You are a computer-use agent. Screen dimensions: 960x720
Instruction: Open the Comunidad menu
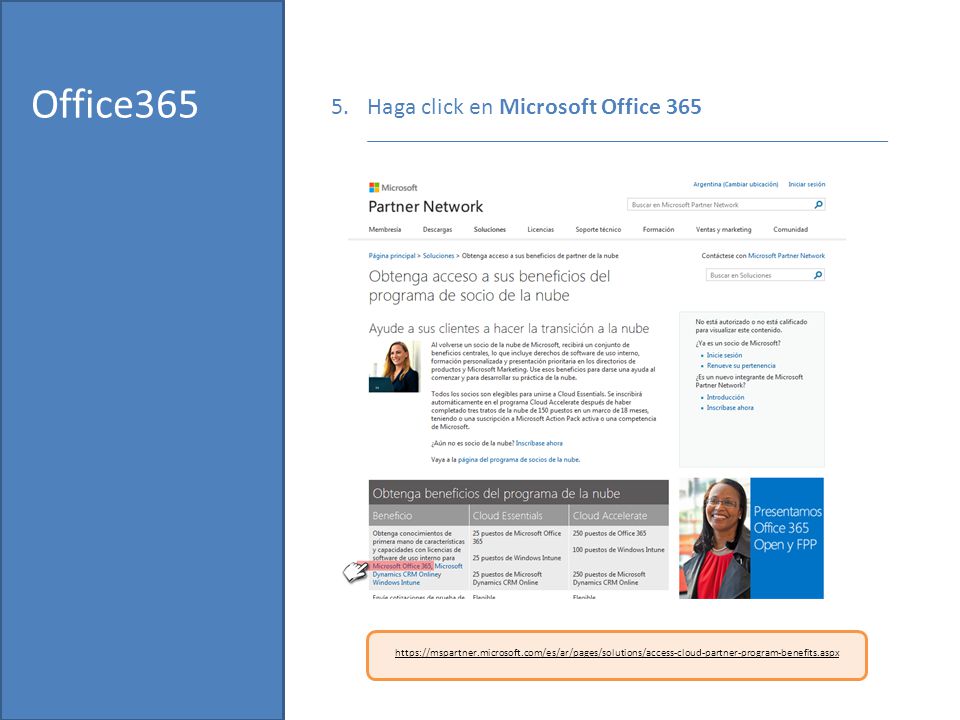[790, 230]
